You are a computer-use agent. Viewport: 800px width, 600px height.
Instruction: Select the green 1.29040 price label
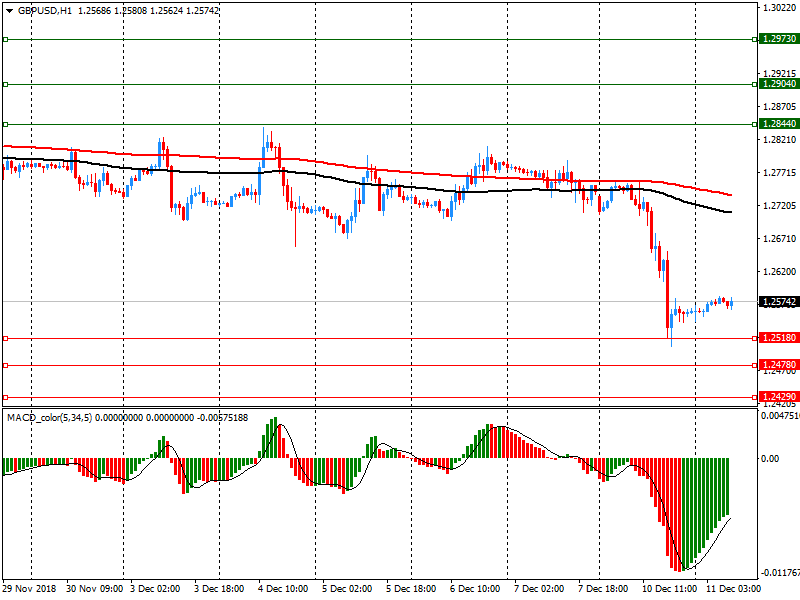click(778, 84)
